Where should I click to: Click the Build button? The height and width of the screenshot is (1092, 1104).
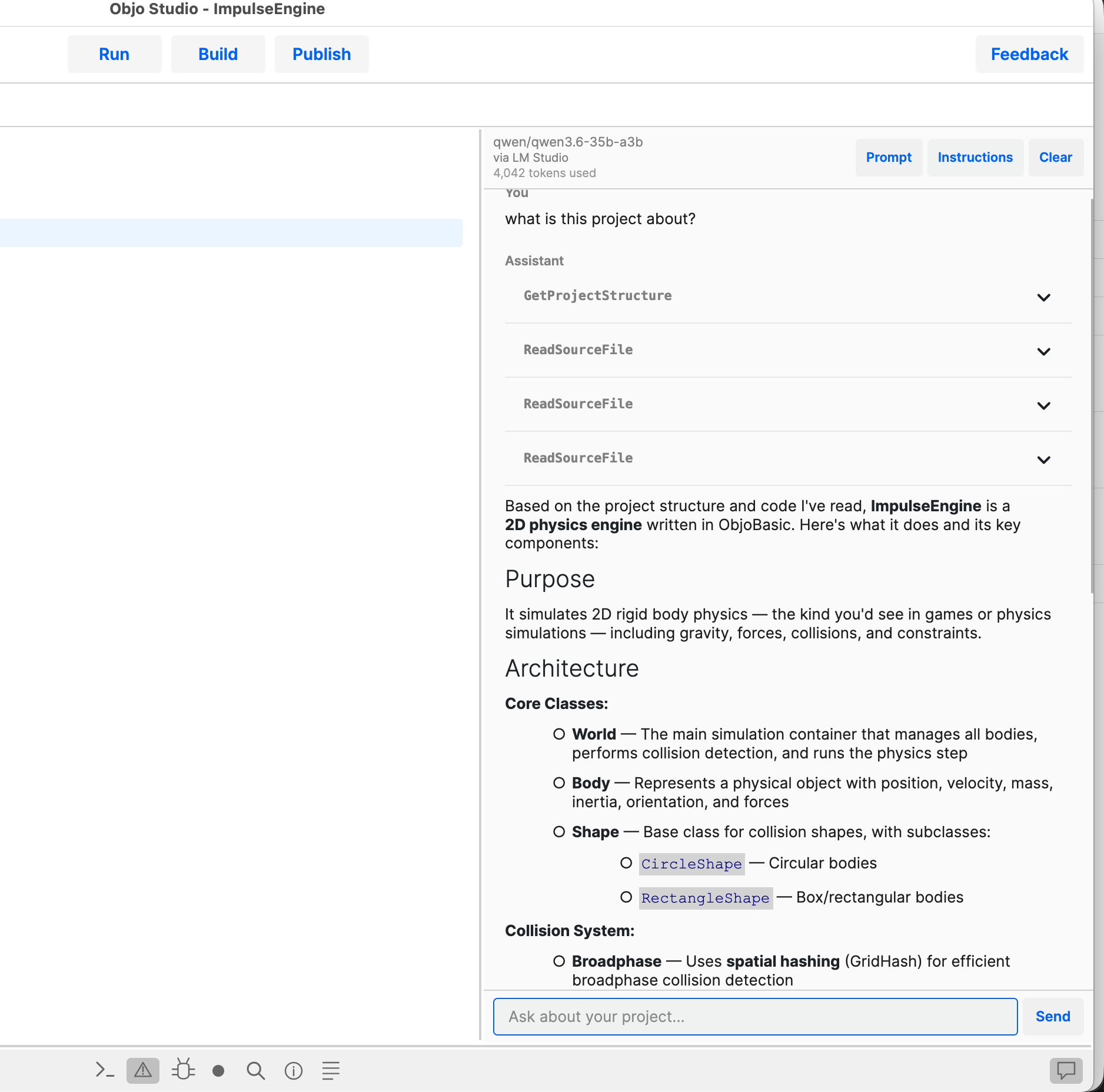(218, 54)
